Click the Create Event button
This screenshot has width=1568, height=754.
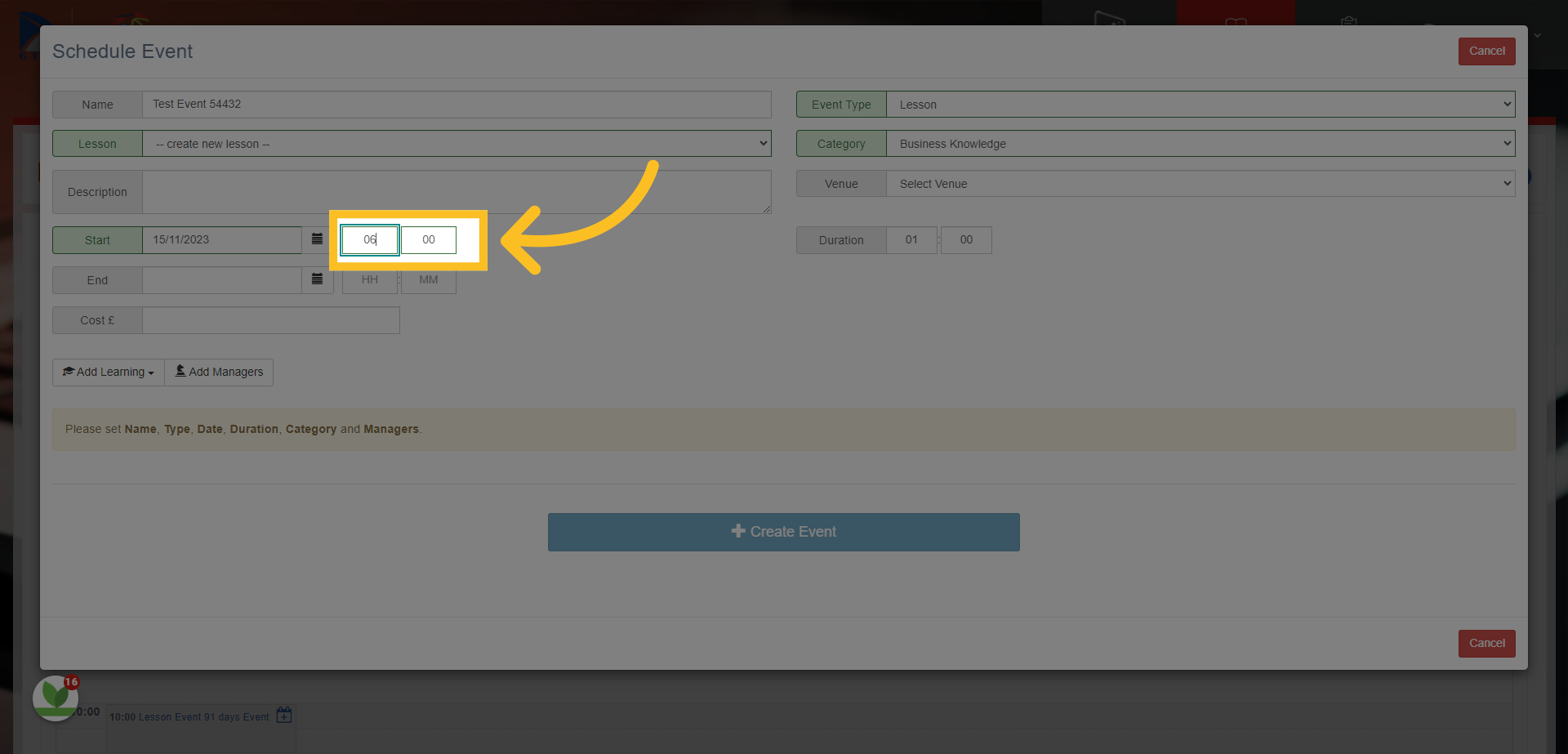784,532
